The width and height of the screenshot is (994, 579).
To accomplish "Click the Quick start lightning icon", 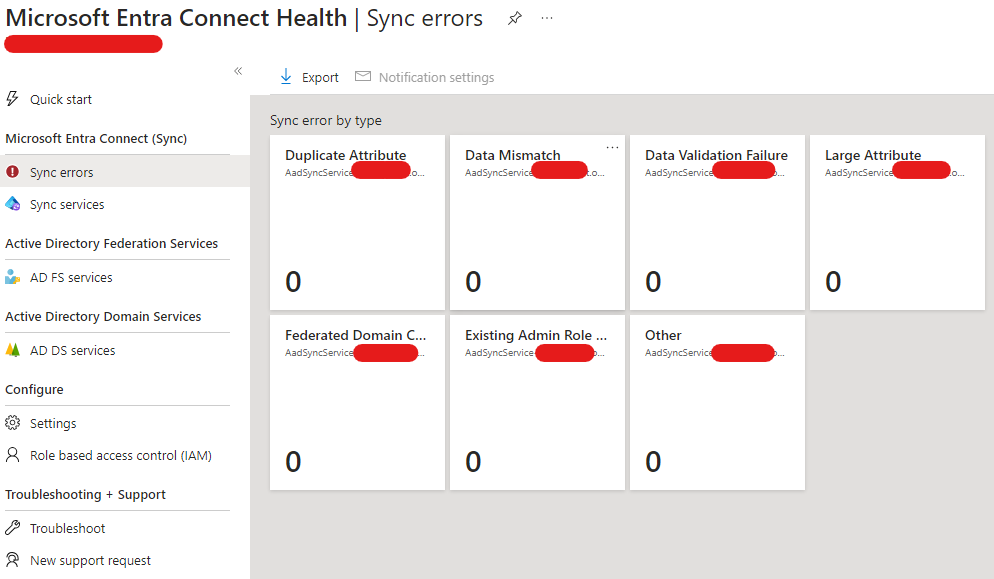I will [12, 98].
